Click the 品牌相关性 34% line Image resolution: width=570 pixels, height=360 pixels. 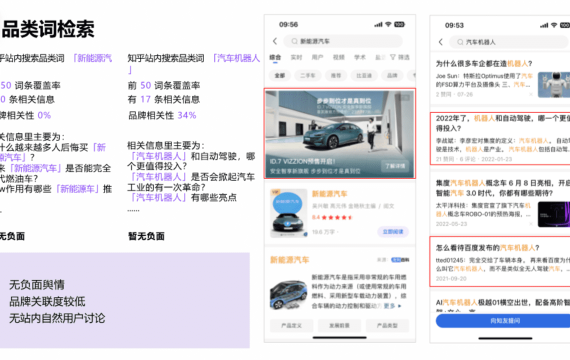point(162,115)
